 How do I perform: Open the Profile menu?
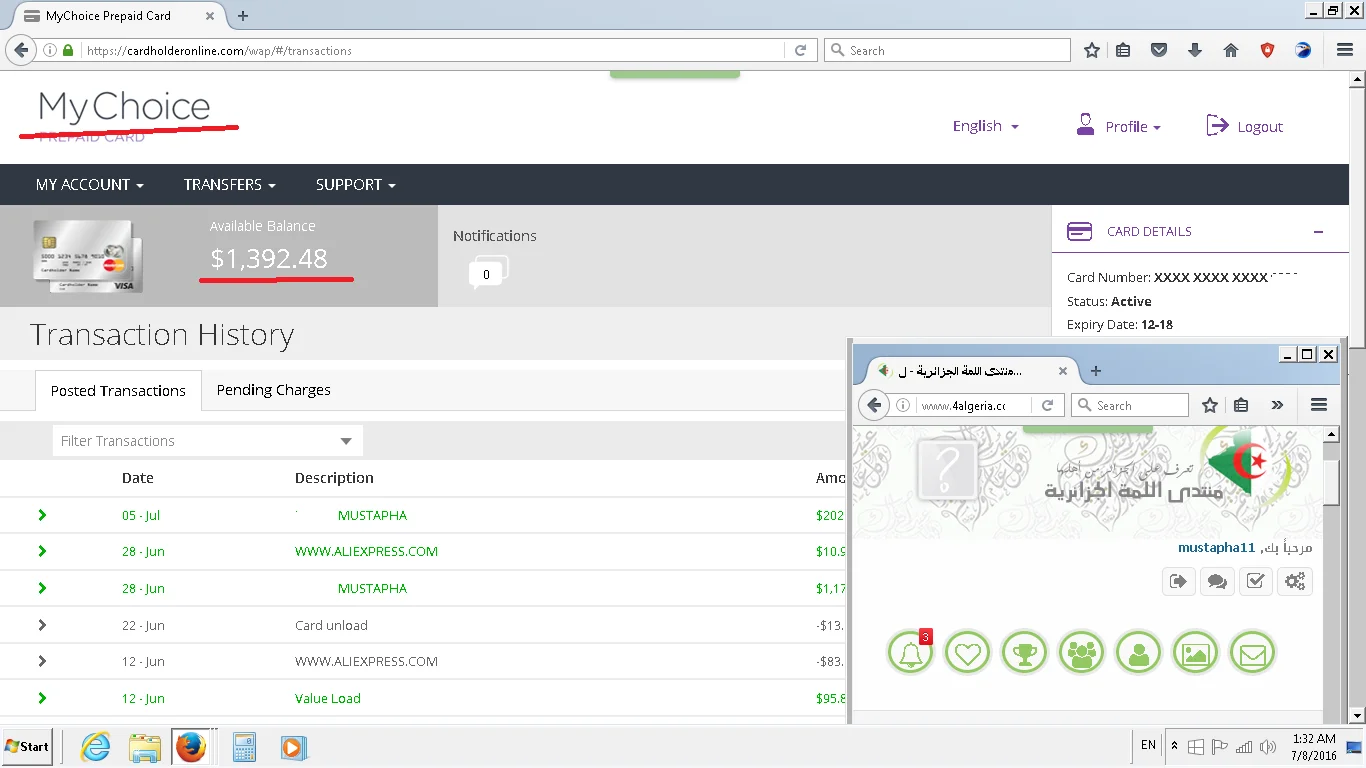[1119, 126]
